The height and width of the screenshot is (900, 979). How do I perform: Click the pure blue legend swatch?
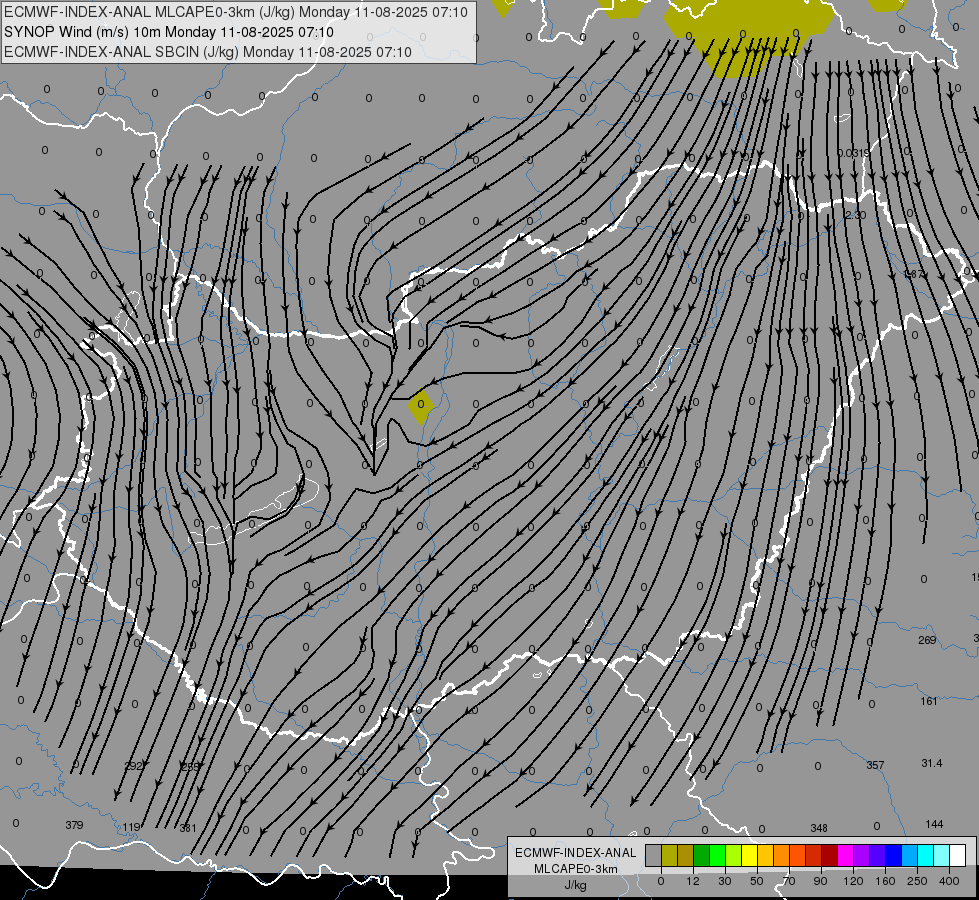point(893,856)
